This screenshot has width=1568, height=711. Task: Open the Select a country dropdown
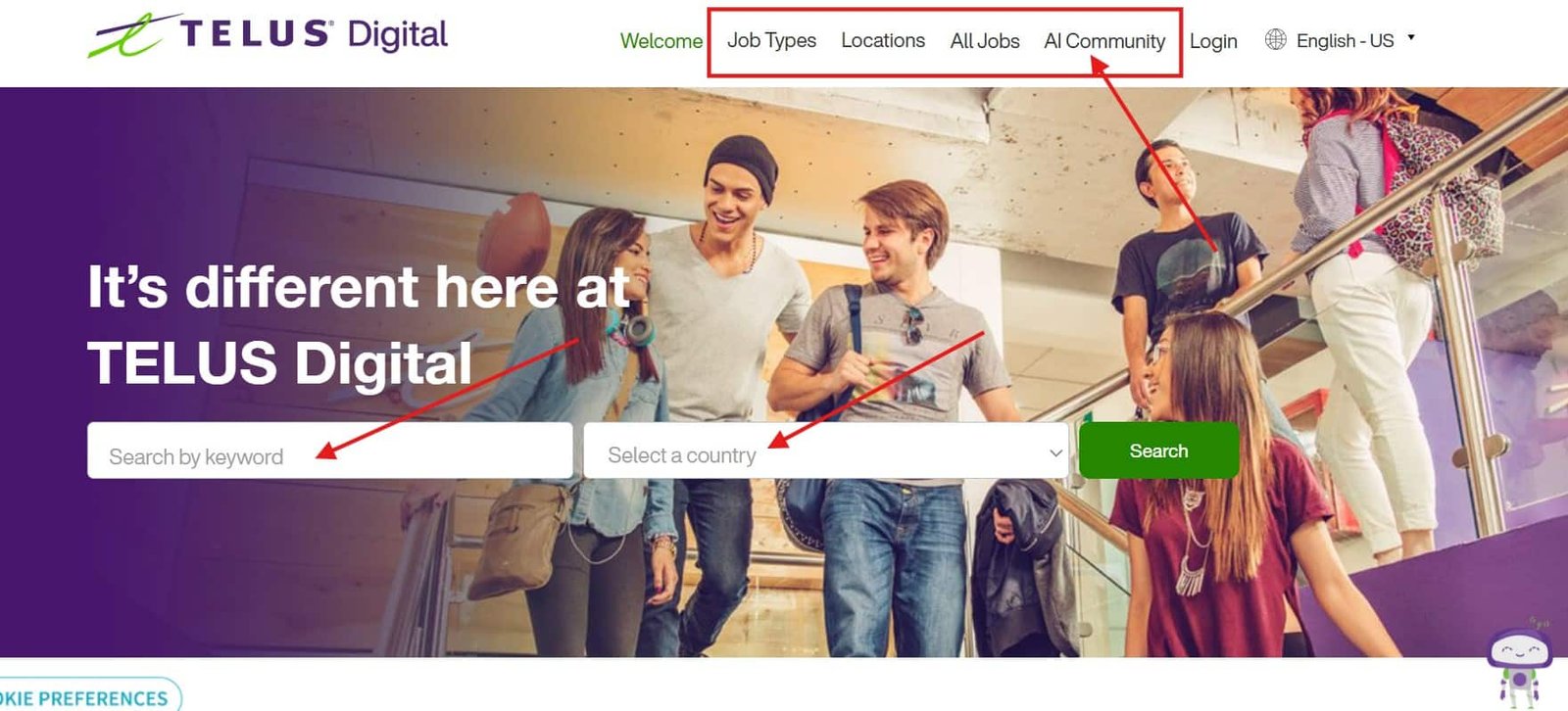point(825,450)
